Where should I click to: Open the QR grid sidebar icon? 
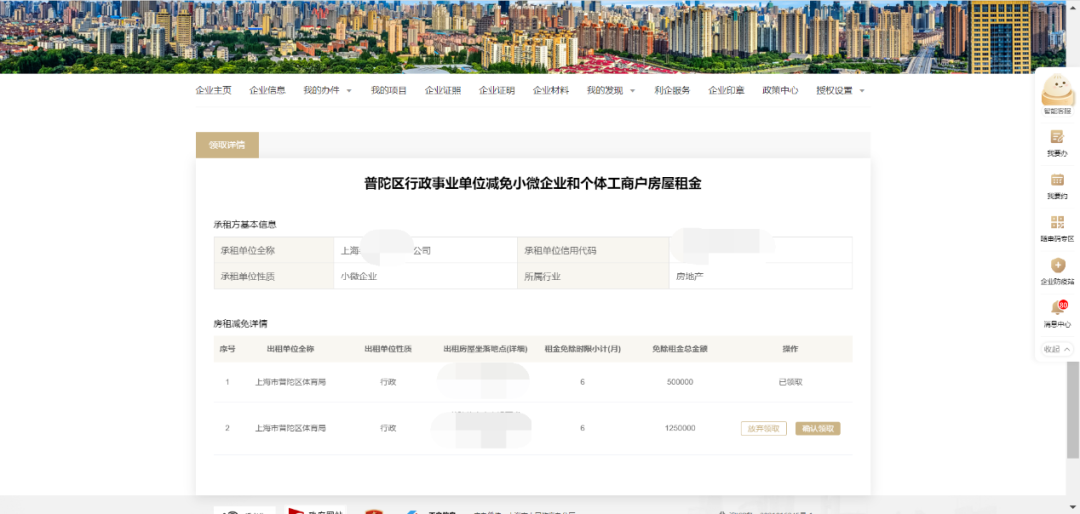click(1057, 223)
